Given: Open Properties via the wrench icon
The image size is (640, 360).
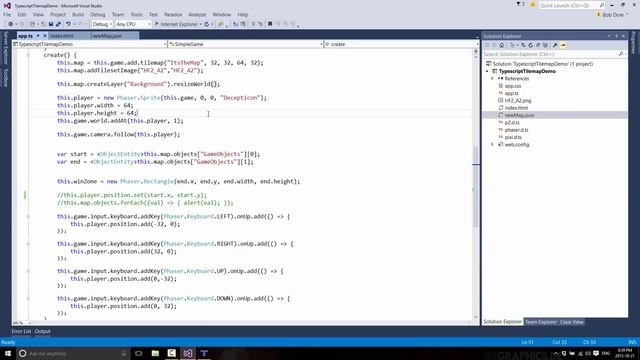Looking at the screenshot, I should pyautogui.click(x=555, y=45).
